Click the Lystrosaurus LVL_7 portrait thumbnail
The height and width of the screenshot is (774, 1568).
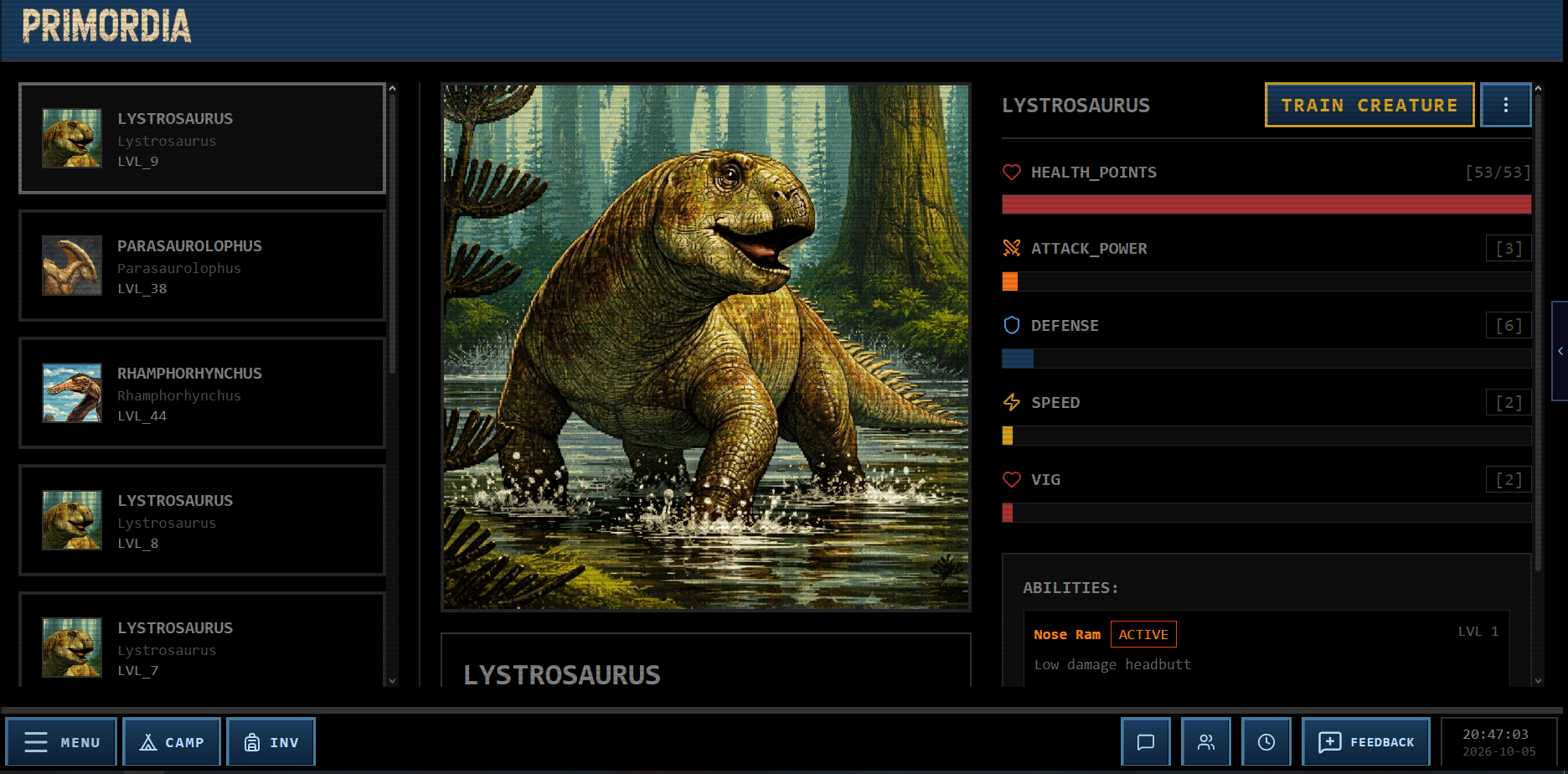pos(72,648)
